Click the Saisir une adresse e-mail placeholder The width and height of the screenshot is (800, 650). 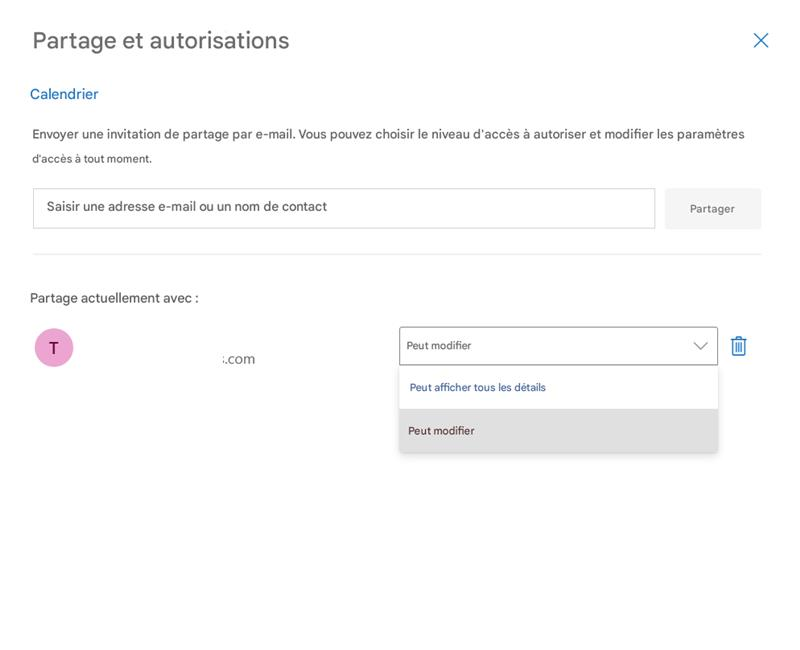(187, 207)
